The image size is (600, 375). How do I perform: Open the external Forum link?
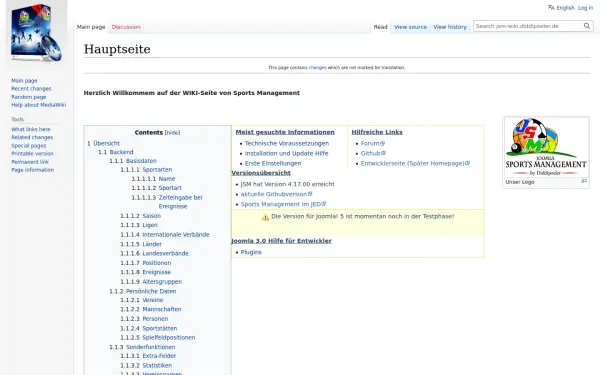[372, 143]
